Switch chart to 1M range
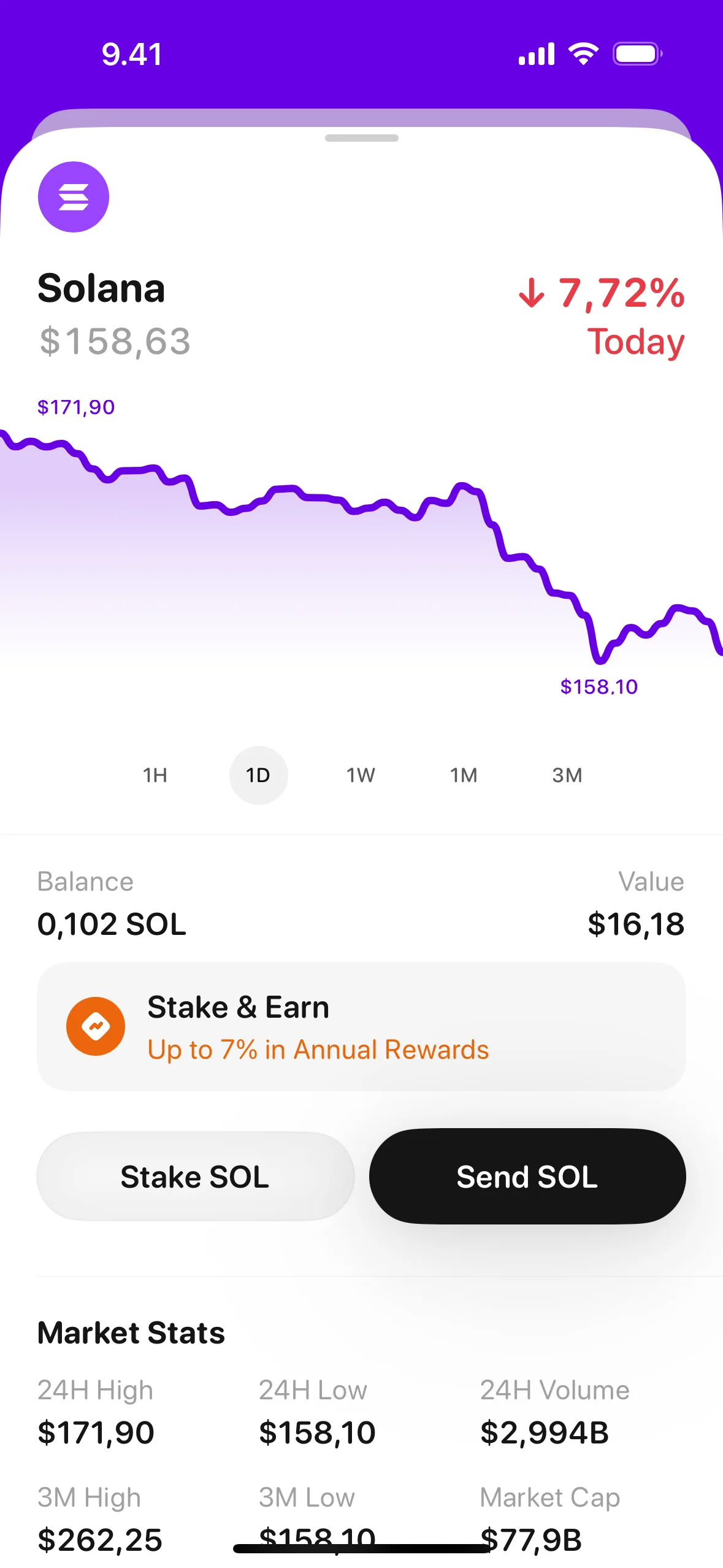This screenshot has height=1568, width=723. pos(464,775)
